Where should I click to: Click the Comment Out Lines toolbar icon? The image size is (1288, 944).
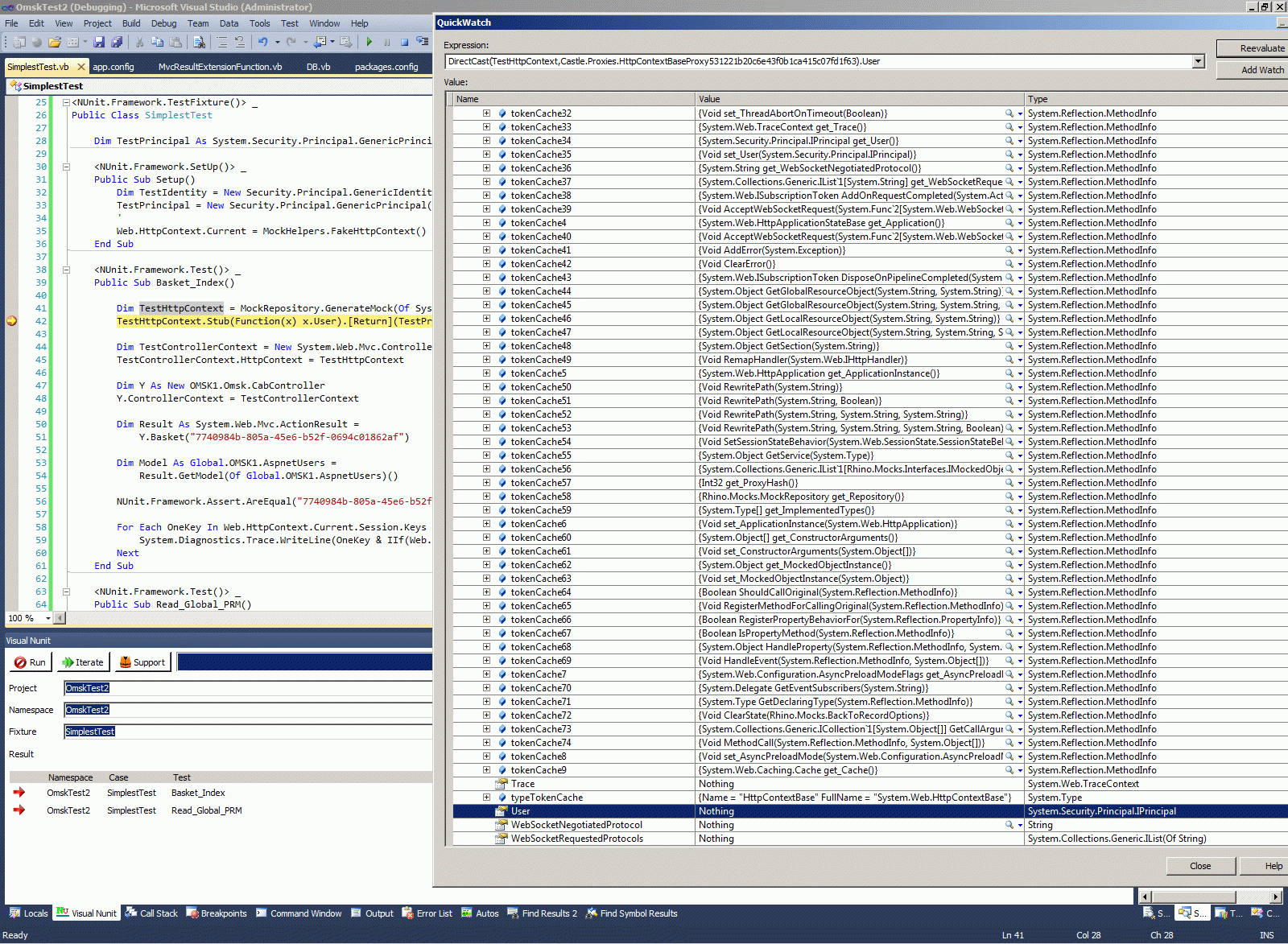[222, 42]
